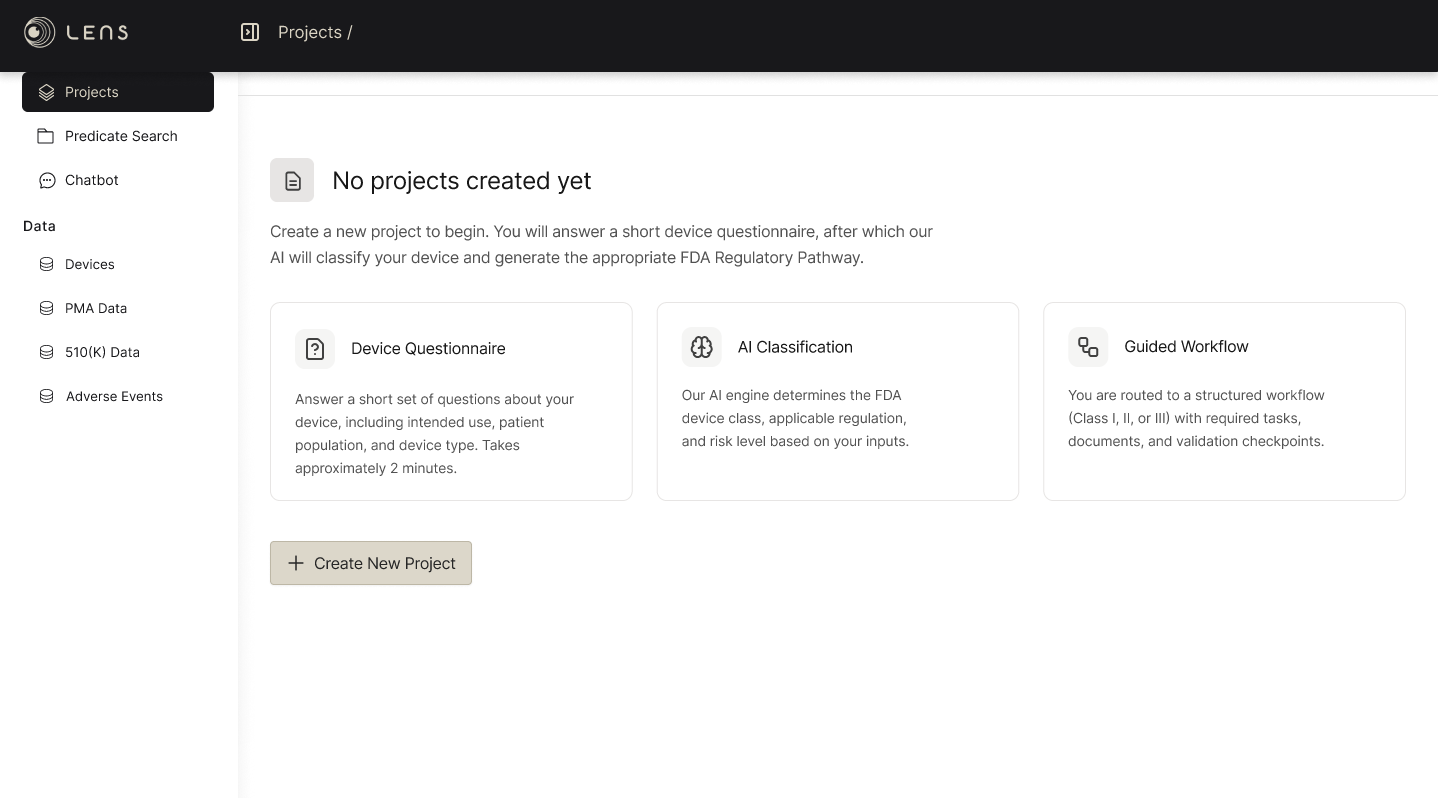The width and height of the screenshot is (1438, 798).
Task: Select the Device Questionnaire card
Action: 451,401
